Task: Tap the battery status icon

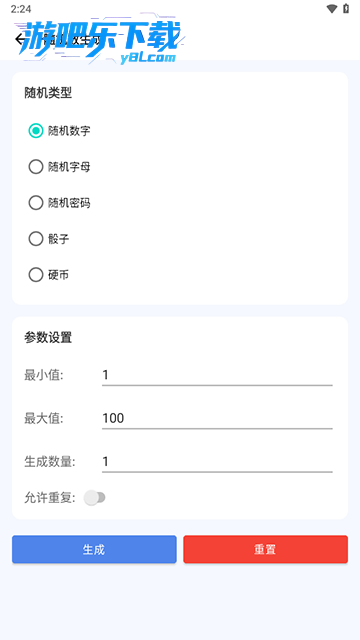Action: click(346, 9)
